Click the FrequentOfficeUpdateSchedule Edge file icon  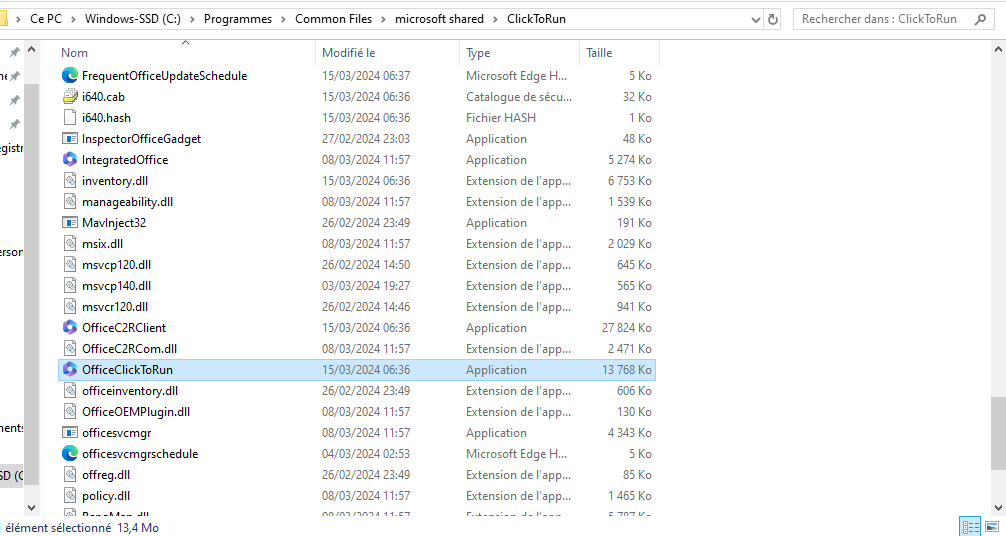pos(70,76)
